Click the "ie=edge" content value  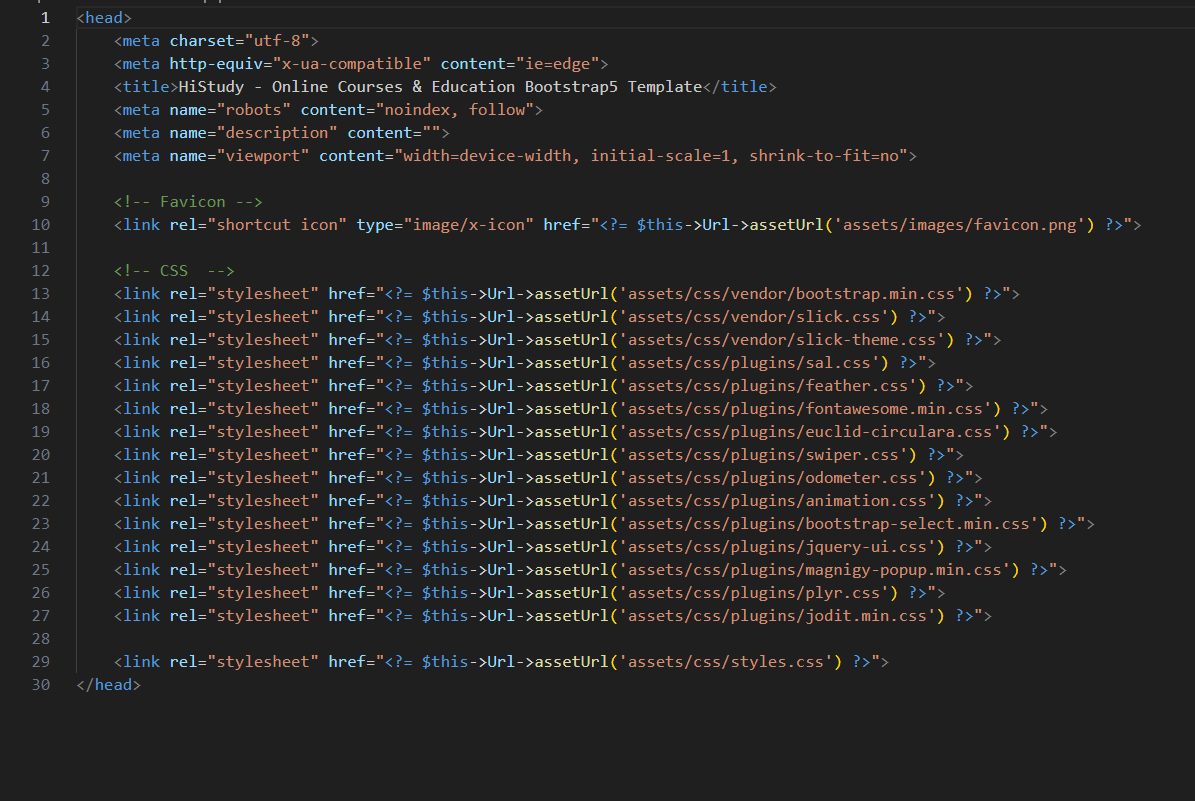tap(558, 63)
